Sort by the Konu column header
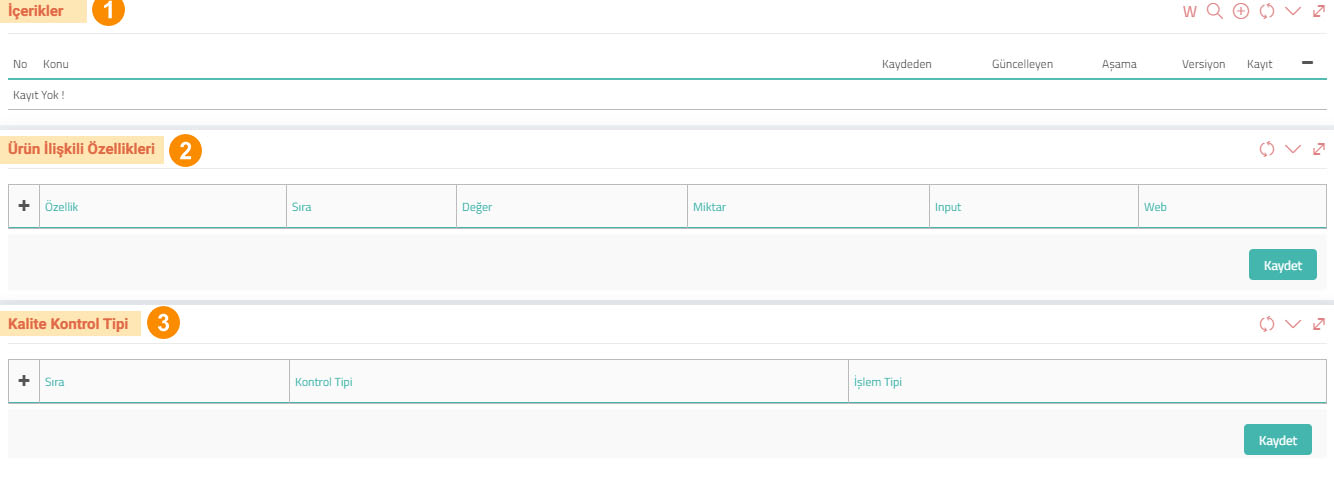 (x=56, y=64)
